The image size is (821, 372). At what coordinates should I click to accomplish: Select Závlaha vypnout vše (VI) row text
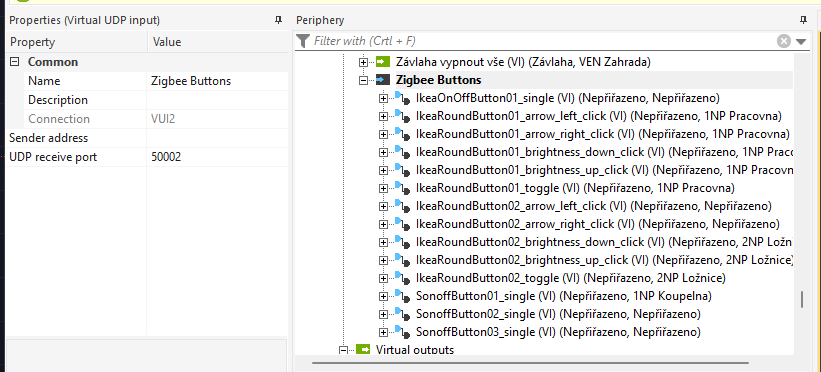523,62
